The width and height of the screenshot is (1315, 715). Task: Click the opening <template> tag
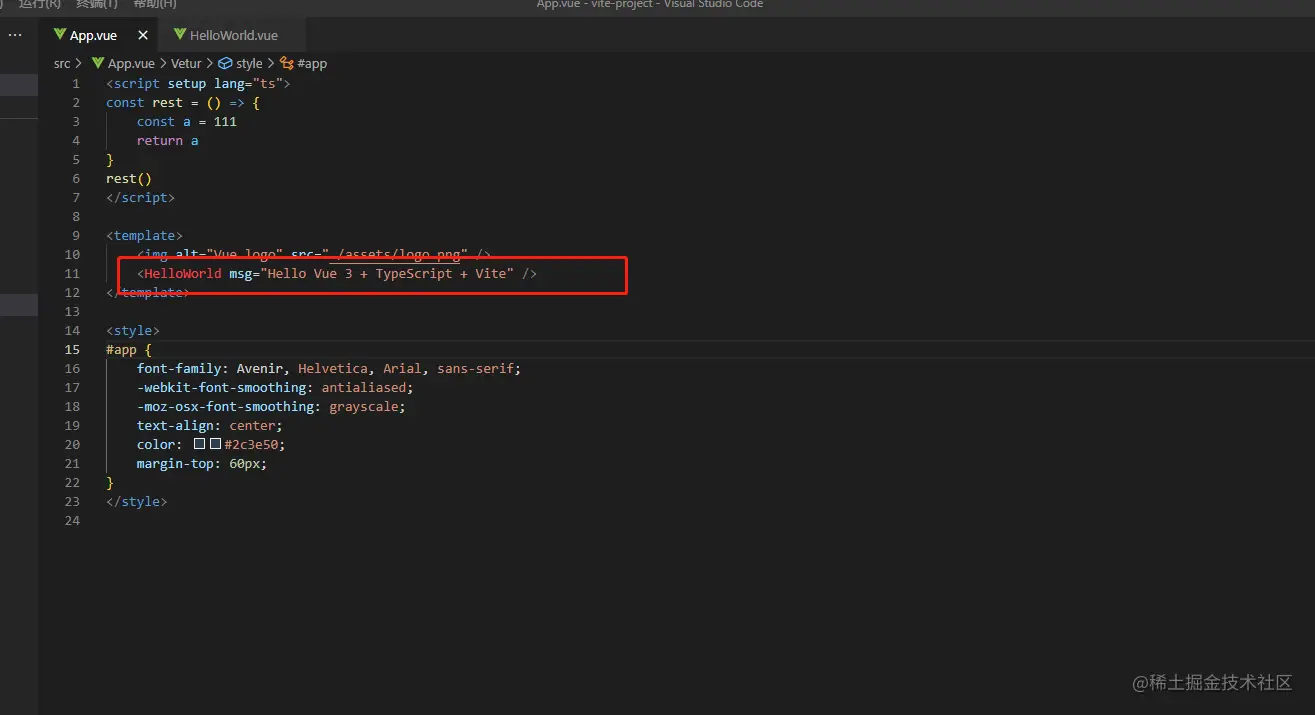tap(145, 235)
